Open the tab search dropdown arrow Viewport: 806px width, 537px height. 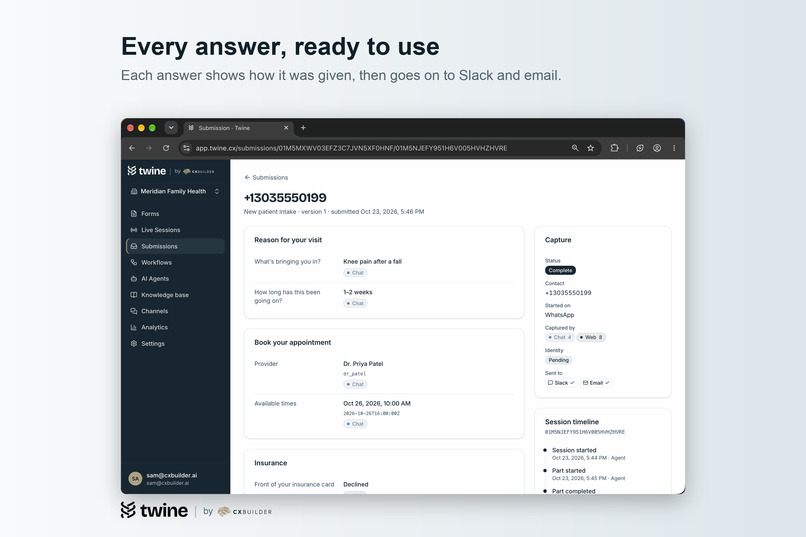point(171,127)
